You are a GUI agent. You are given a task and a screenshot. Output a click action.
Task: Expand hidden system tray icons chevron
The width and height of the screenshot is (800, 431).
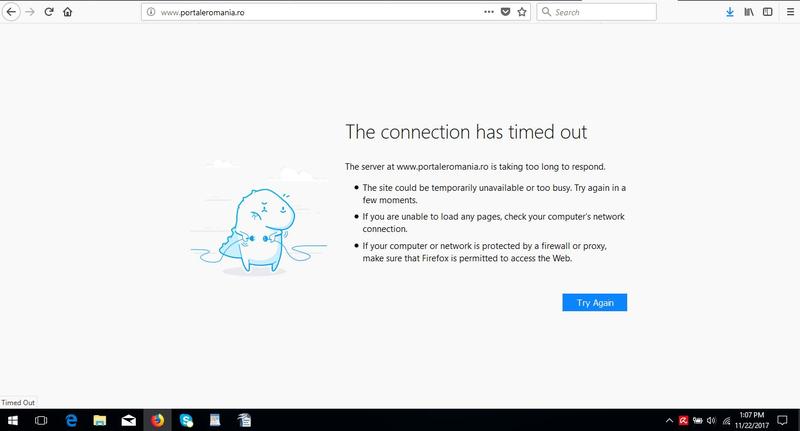coord(668,420)
